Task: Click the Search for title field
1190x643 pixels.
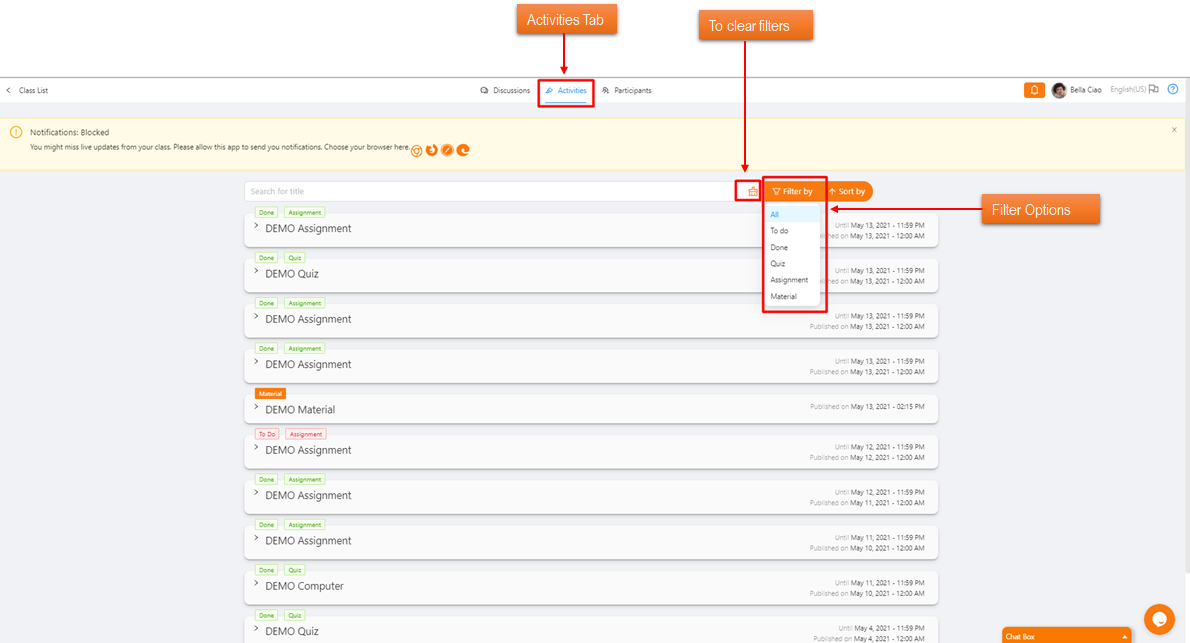Action: click(x=488, y=191)
